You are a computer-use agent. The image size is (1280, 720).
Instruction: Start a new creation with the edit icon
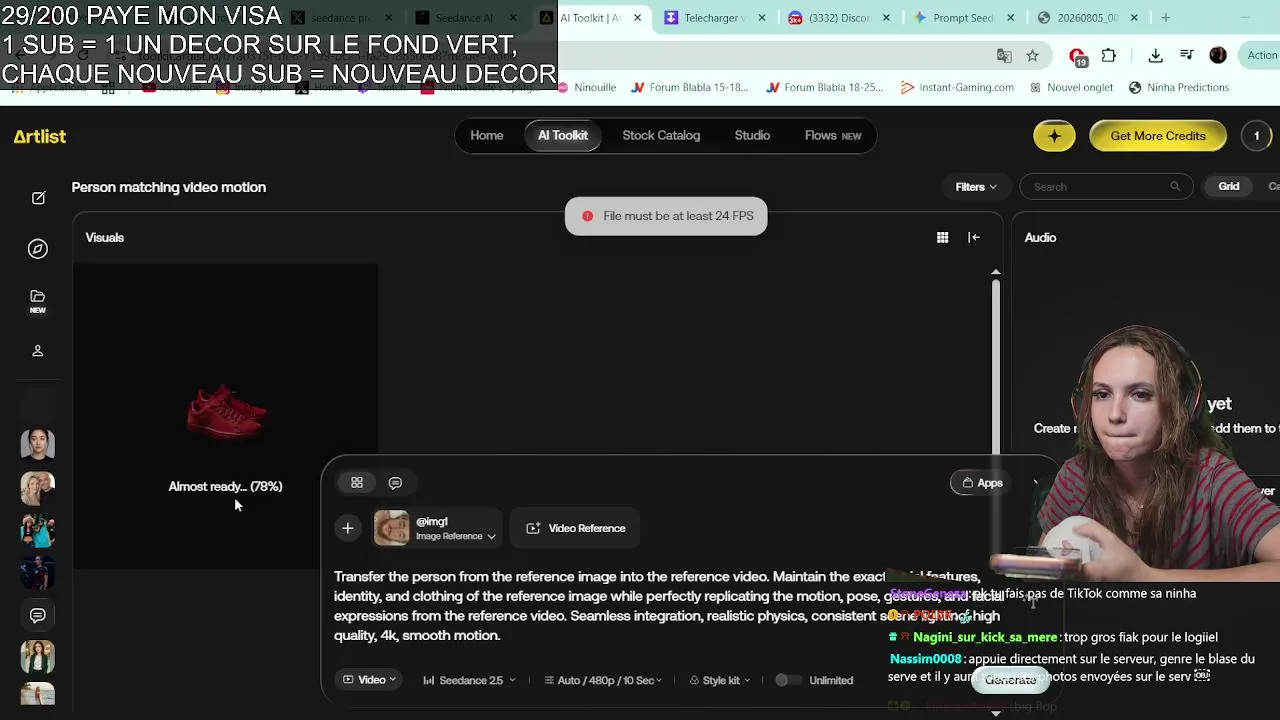click(x=38, y=198)
